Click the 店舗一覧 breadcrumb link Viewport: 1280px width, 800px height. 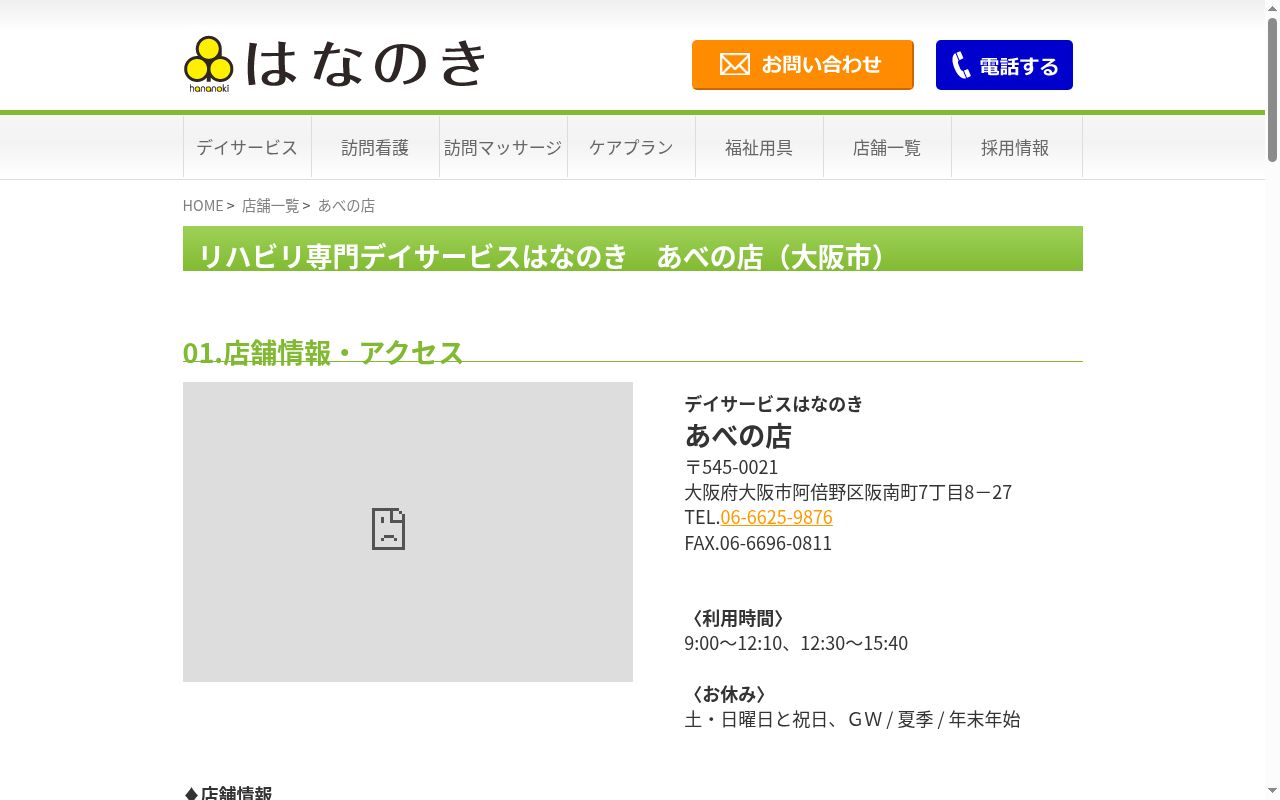pyautogui.click(x=271, y=205)
